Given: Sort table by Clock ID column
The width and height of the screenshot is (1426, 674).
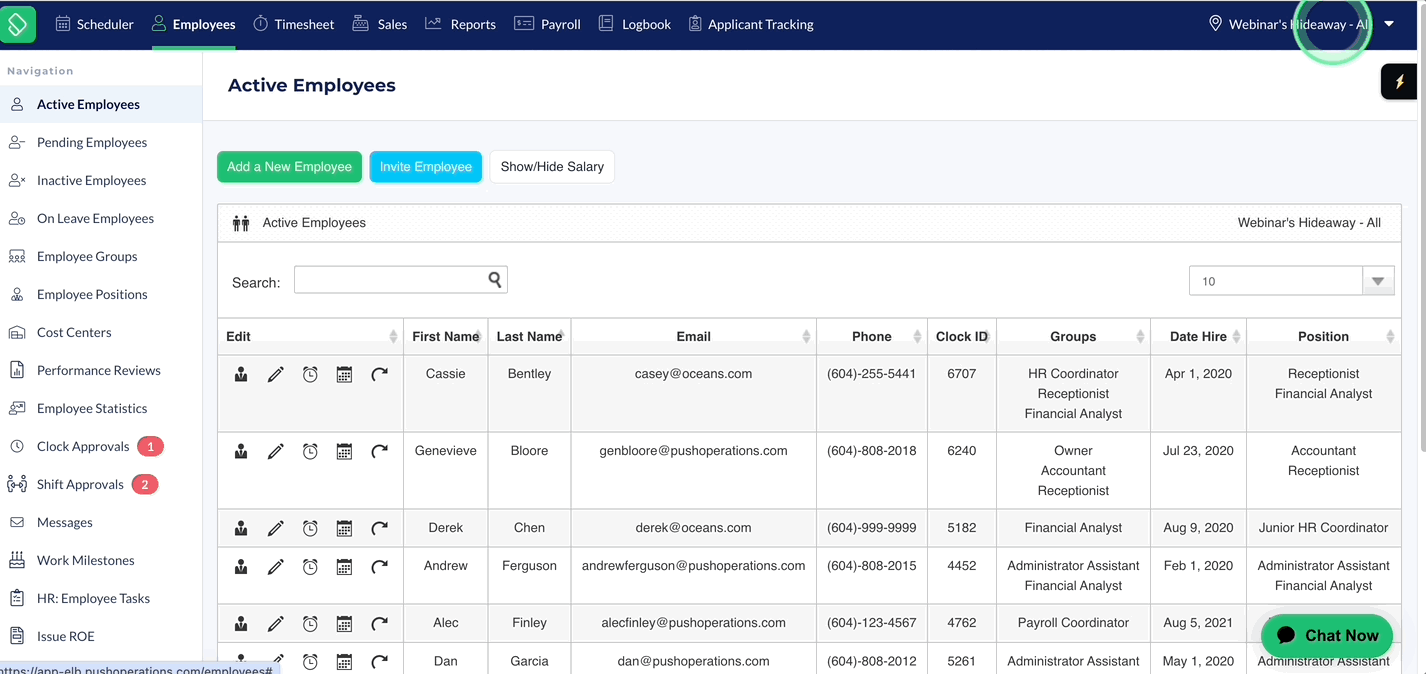Looking at the screenshot, I should [961, 336].
